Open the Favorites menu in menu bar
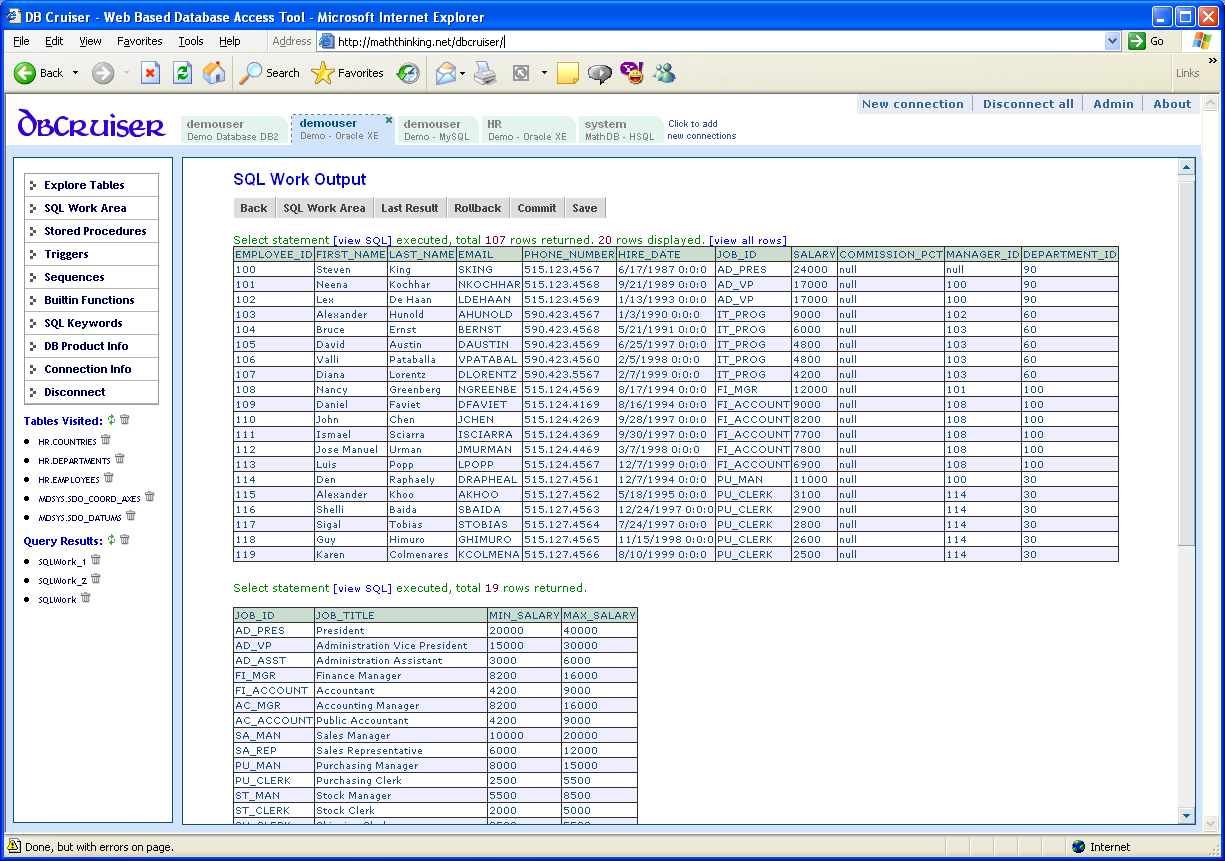This screenshot has height=861, width=1225. (139, 41)
